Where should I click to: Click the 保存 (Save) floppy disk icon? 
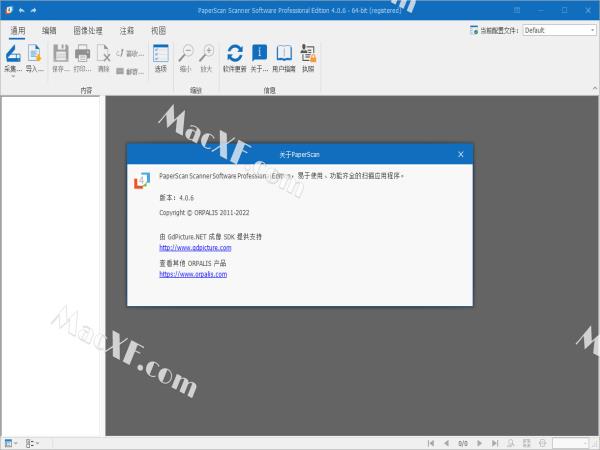tap(60, 54)
